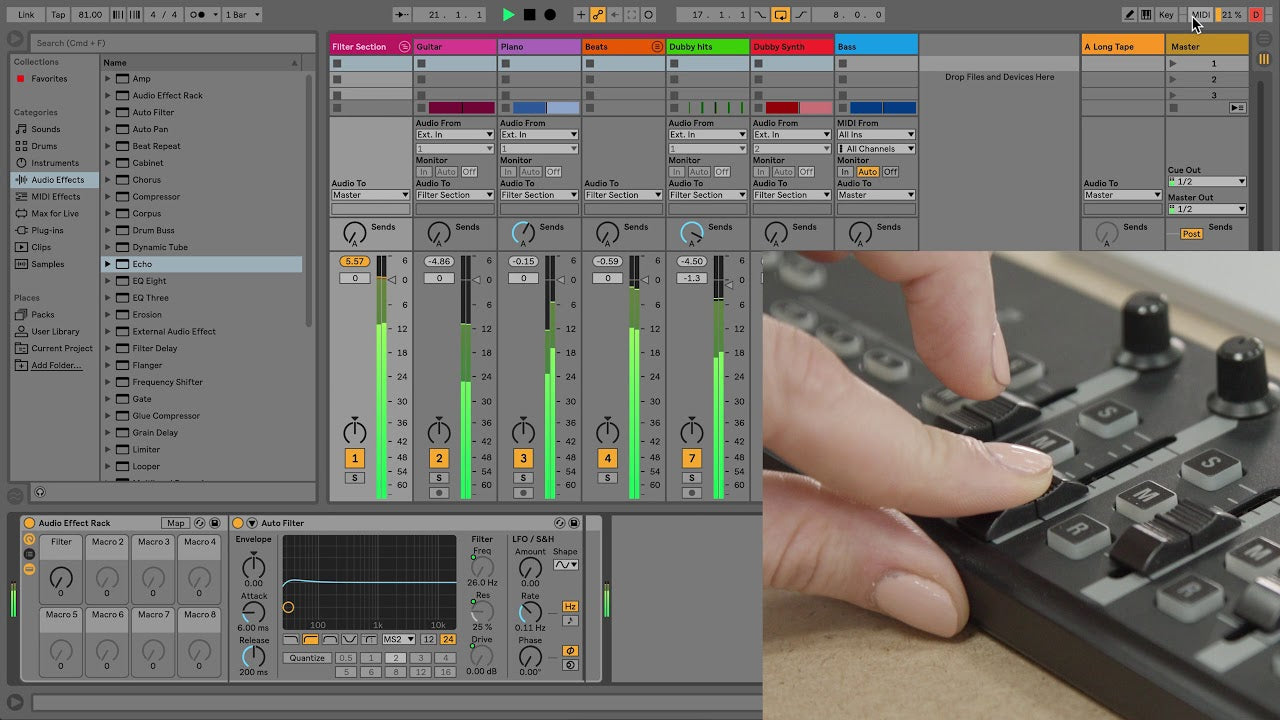Toggle the computer MIDI keyboard icon

click(1146, 14)
